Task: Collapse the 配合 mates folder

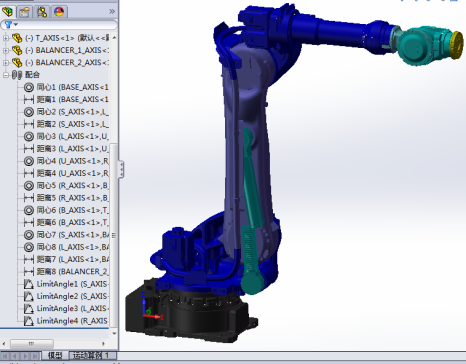Action: pos(6,75)
